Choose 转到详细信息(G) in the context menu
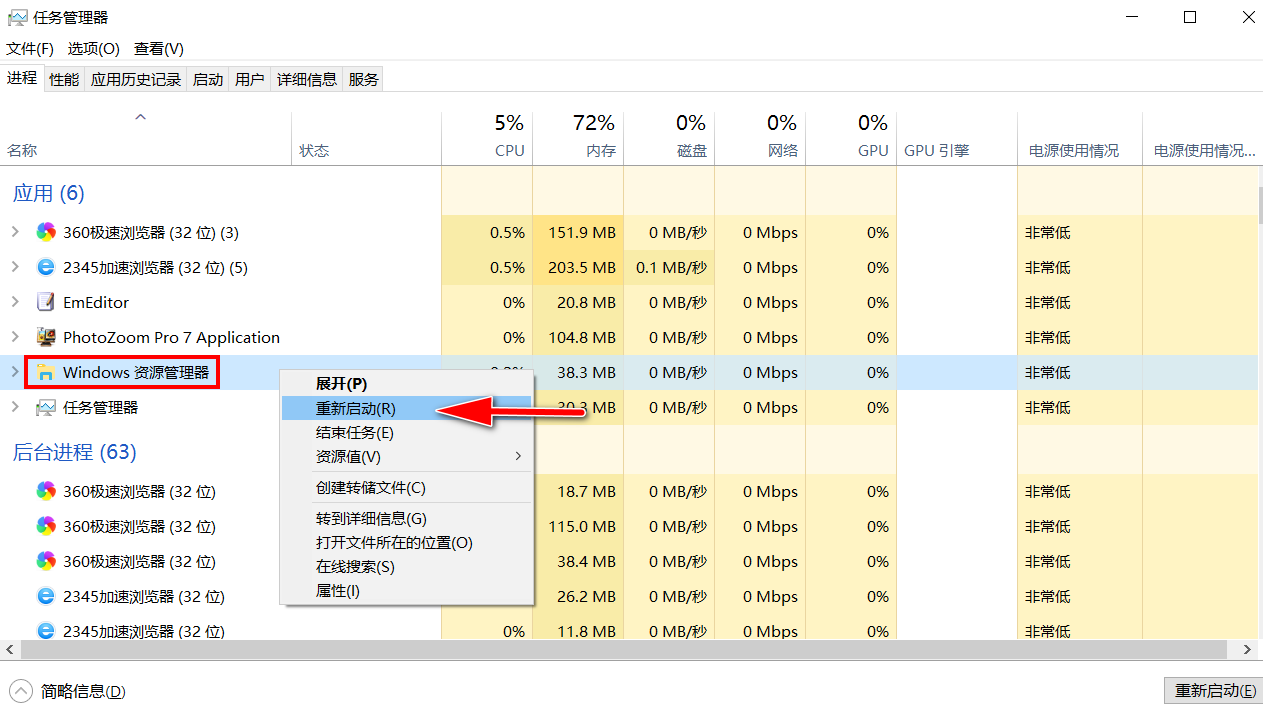This screenshot has height=716, width=1263. tap(407, 518)
